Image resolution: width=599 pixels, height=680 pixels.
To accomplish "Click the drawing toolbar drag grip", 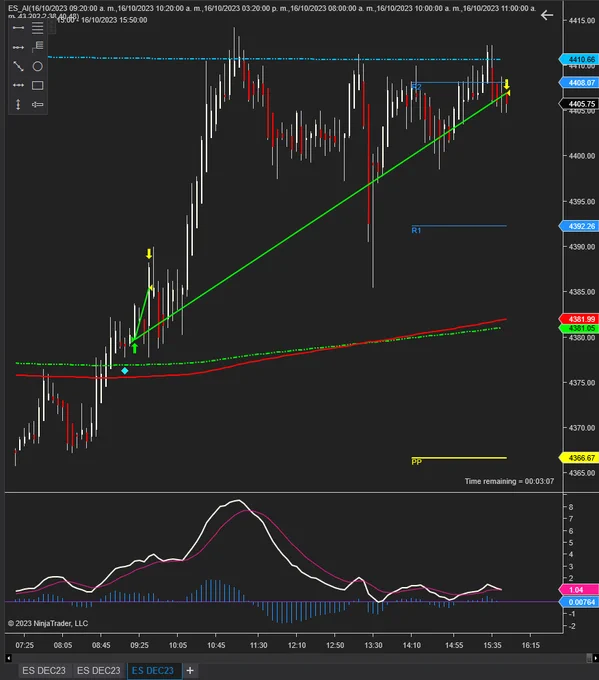I will pos(52,27).
